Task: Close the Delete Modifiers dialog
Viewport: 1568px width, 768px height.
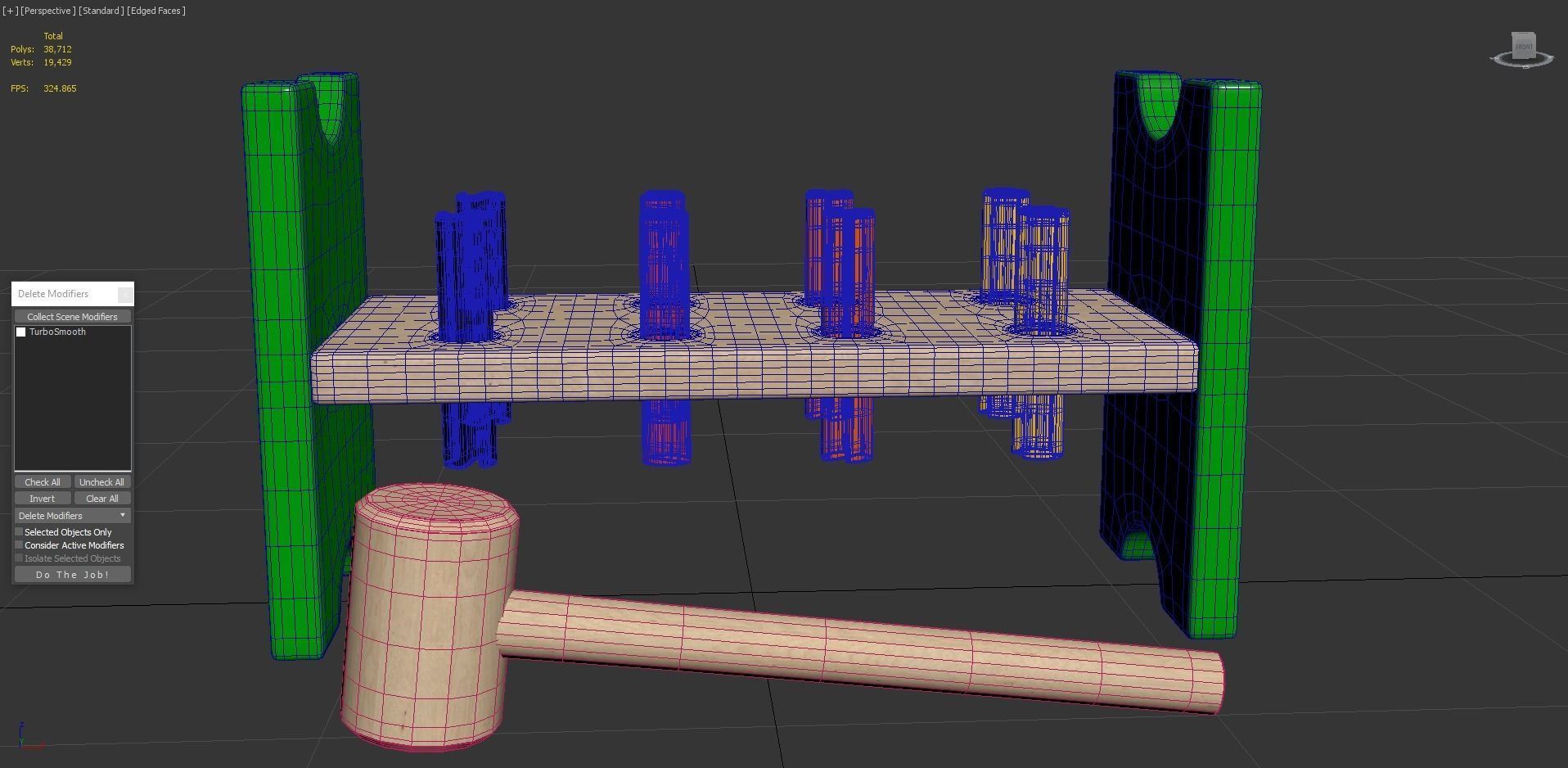Action: (124, 294)
